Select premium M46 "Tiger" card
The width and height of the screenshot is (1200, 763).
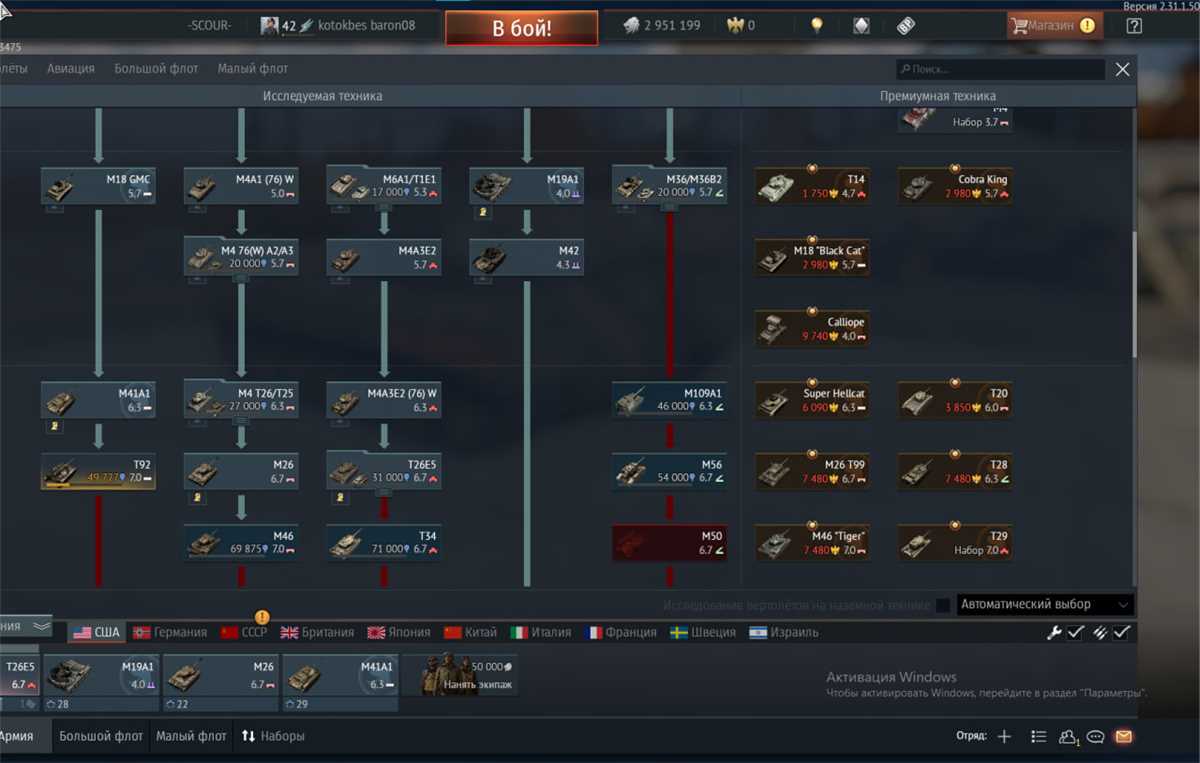[812, 543]
